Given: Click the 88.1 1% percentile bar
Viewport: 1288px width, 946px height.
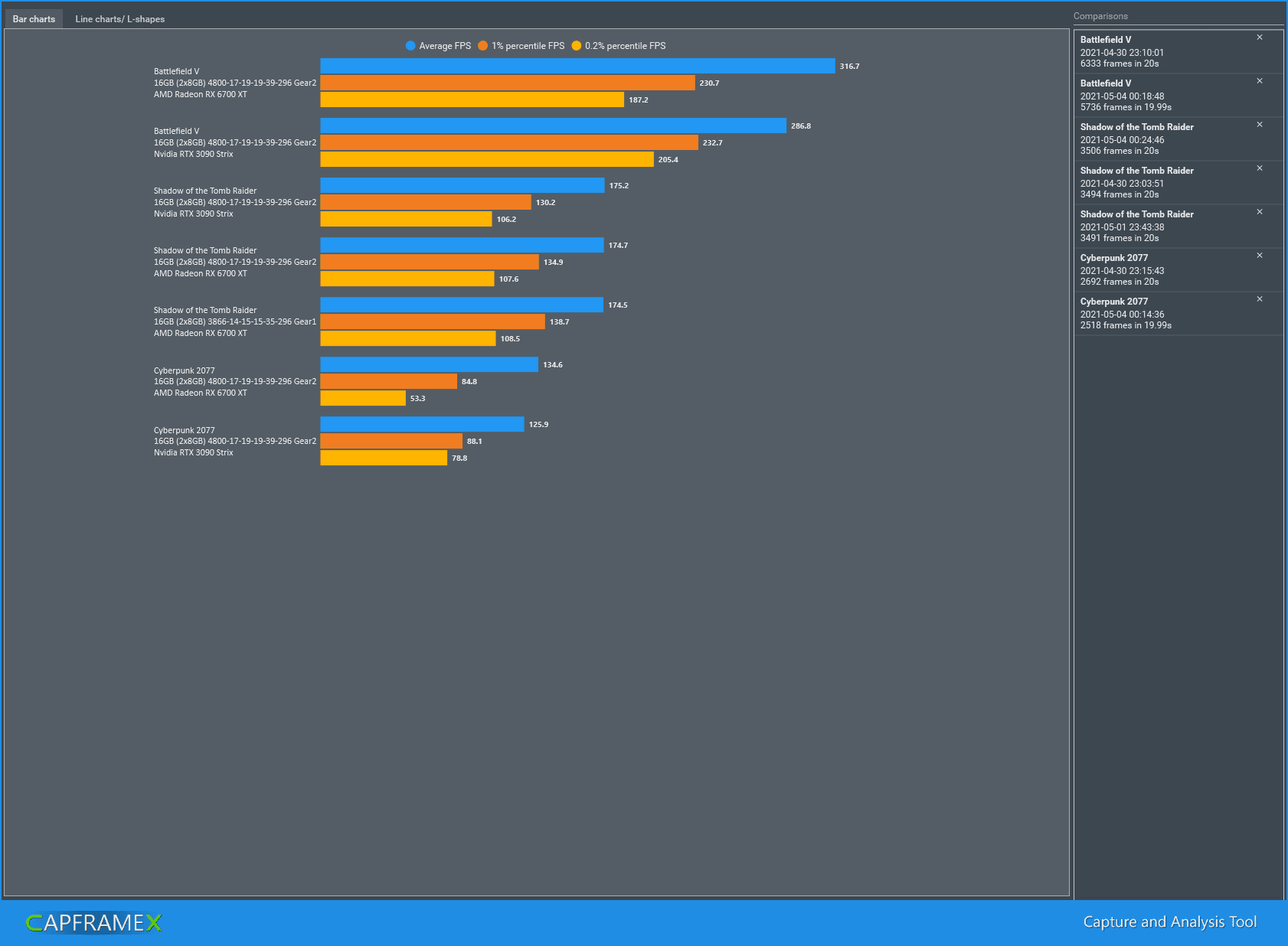Looking at the screenshot, I should (x=391, y=441).
